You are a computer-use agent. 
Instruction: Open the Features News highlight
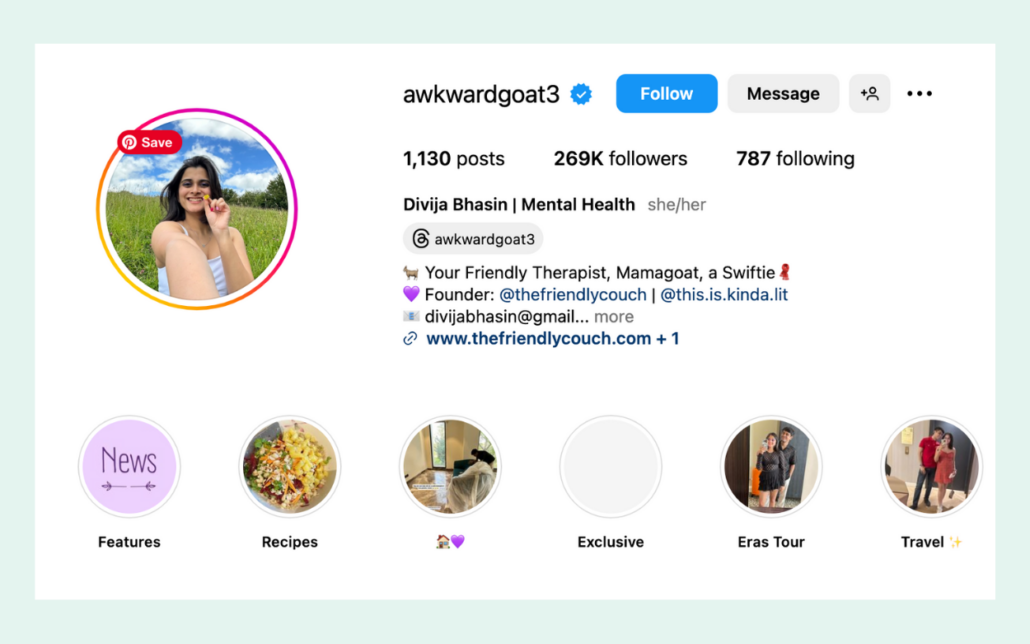point(129,467)
